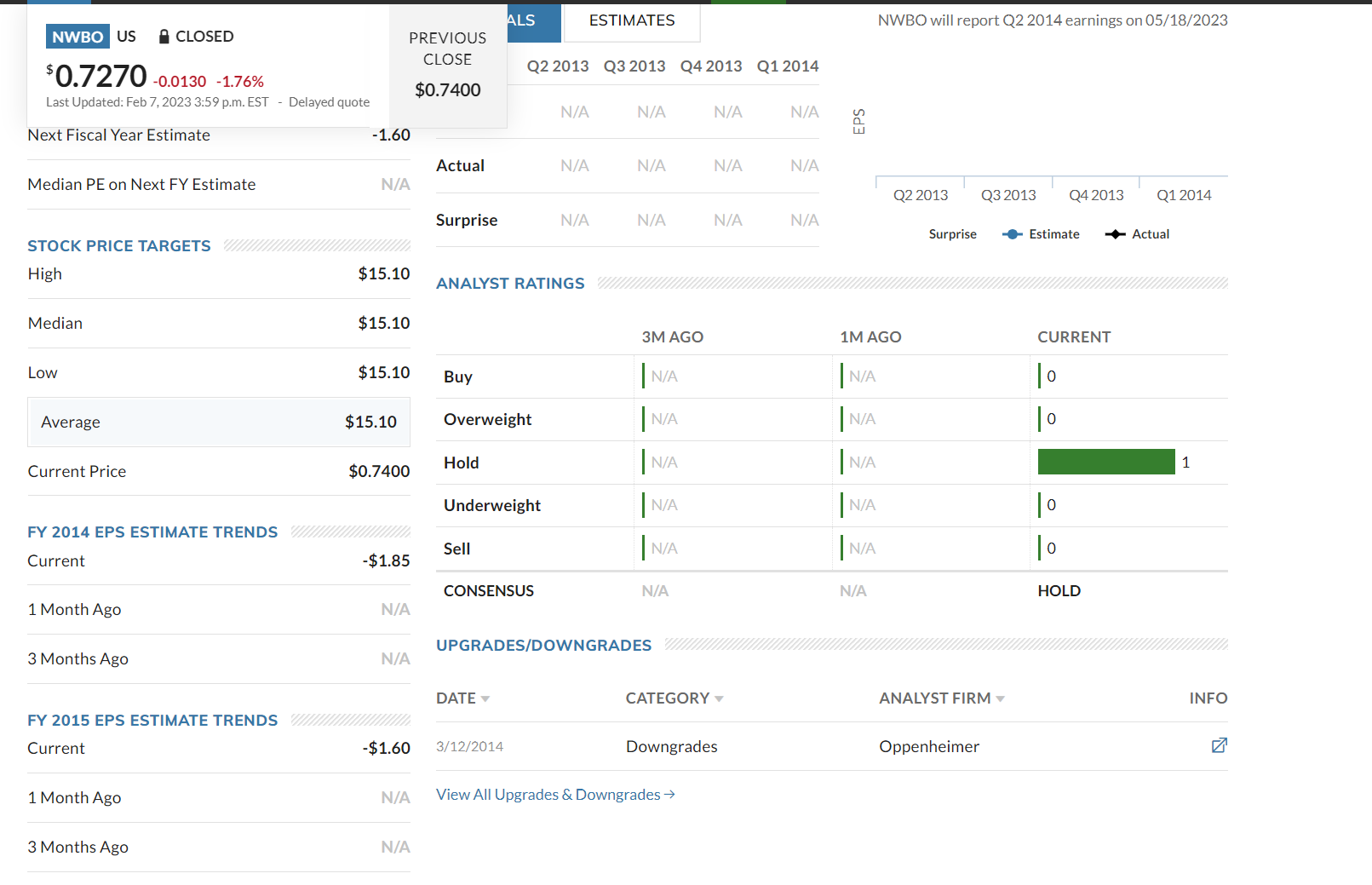
Task: Click the Oppenheimer analyst firm name
Action: 929,747
